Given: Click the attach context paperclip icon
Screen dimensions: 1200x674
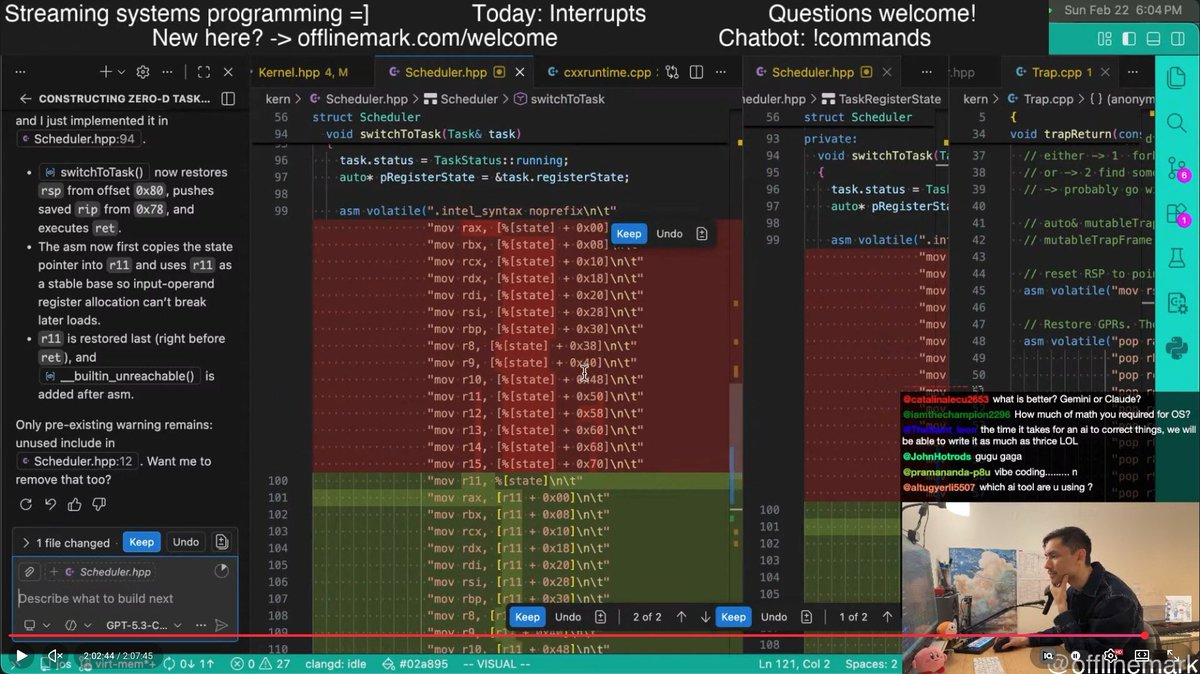Looking at the screenshot, I should pyautogui.click(x=31, y=572).
